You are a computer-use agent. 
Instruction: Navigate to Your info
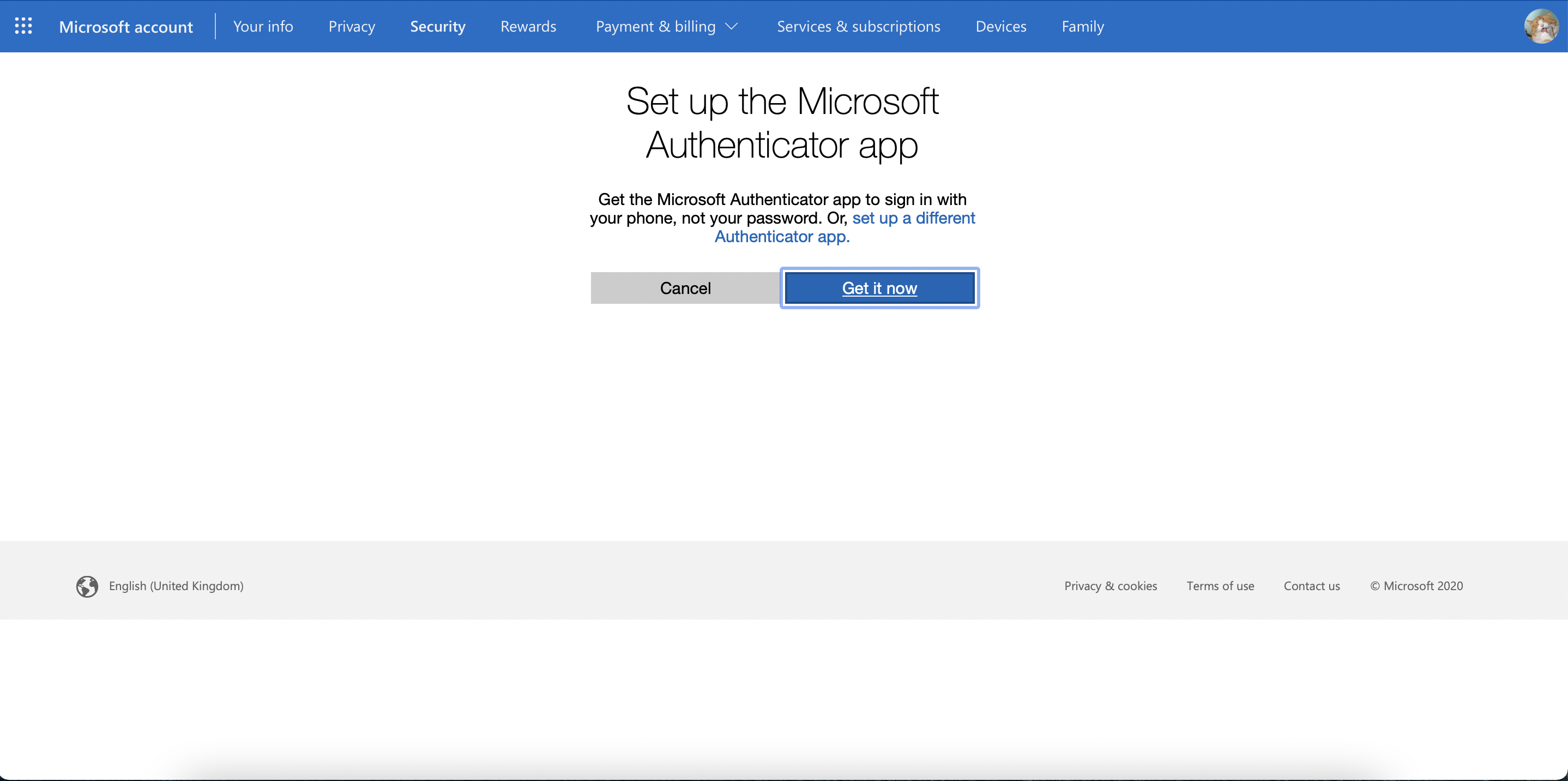[263, 26]
